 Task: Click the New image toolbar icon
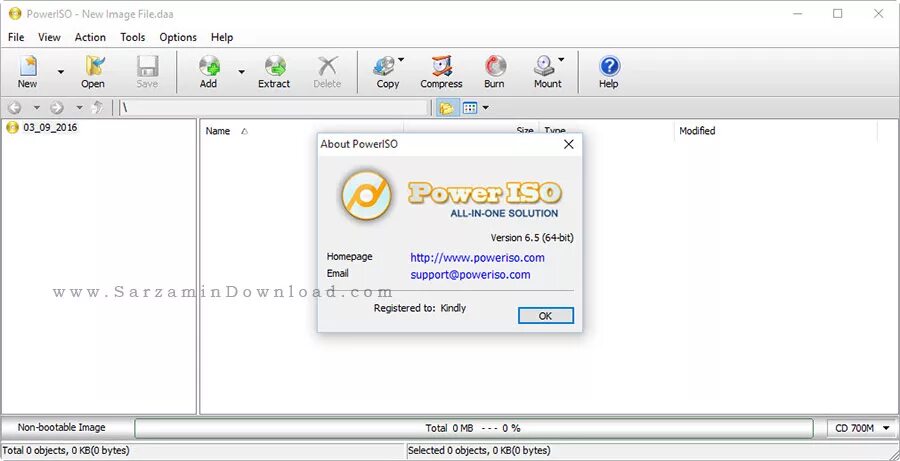pos(27,71)
